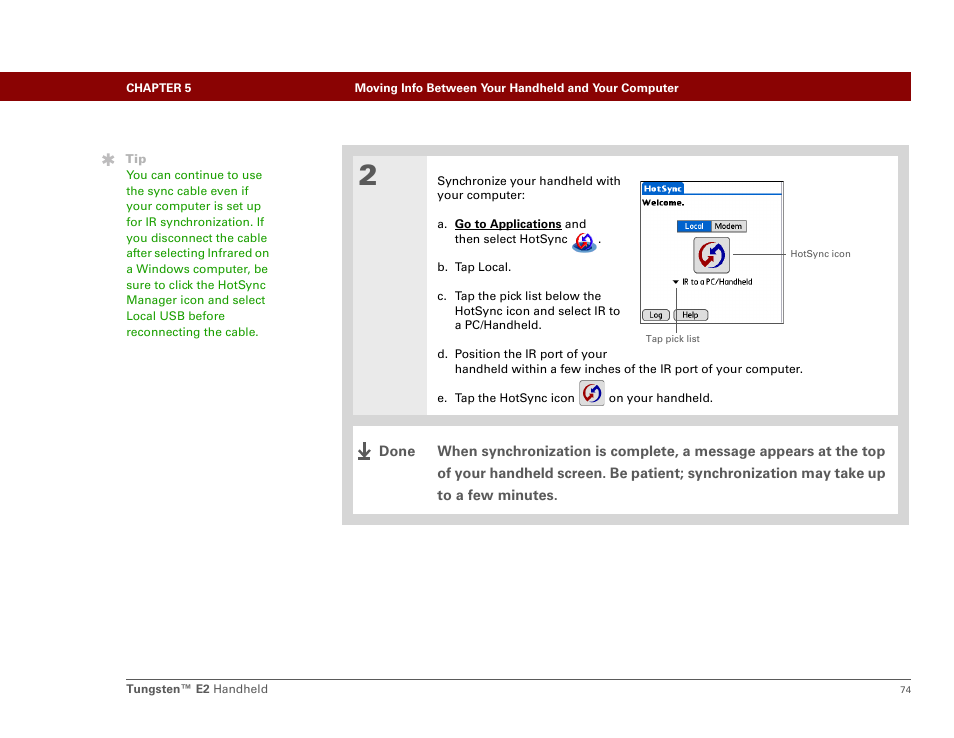Click the "Tap Local." step text
The image size is (954, 738).
coord(483,267)
